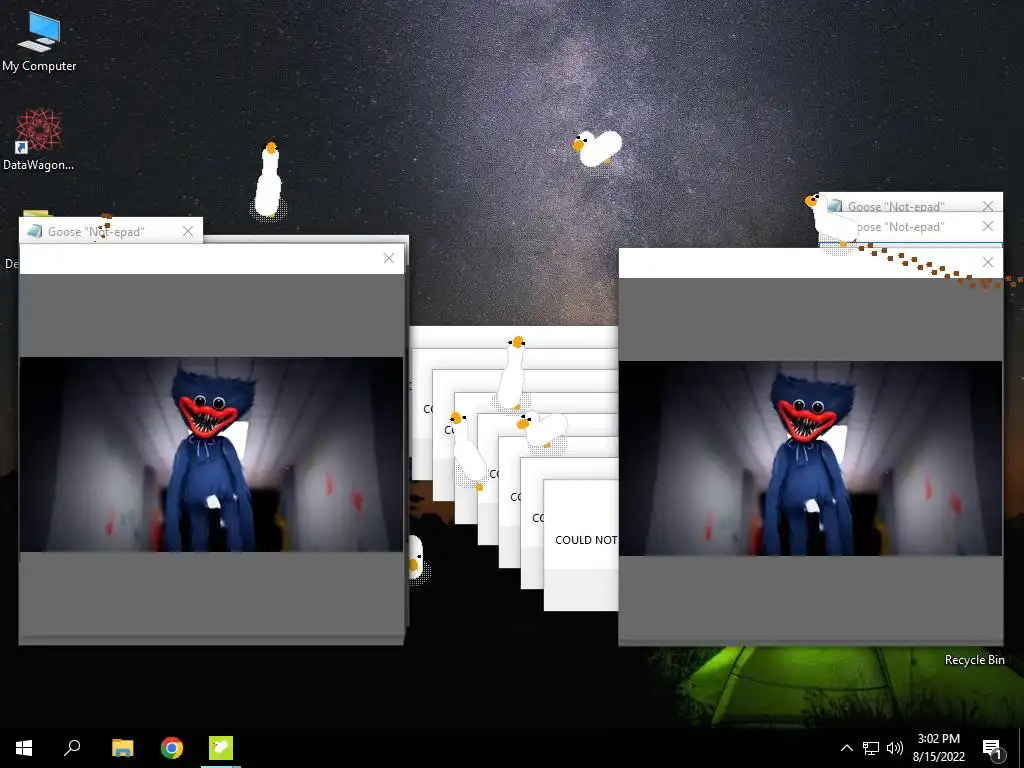The width and height of the screenshot is (1024, 768).
Task: Click the left Huggy Wuggy image
Action: (x=212, y=455)
